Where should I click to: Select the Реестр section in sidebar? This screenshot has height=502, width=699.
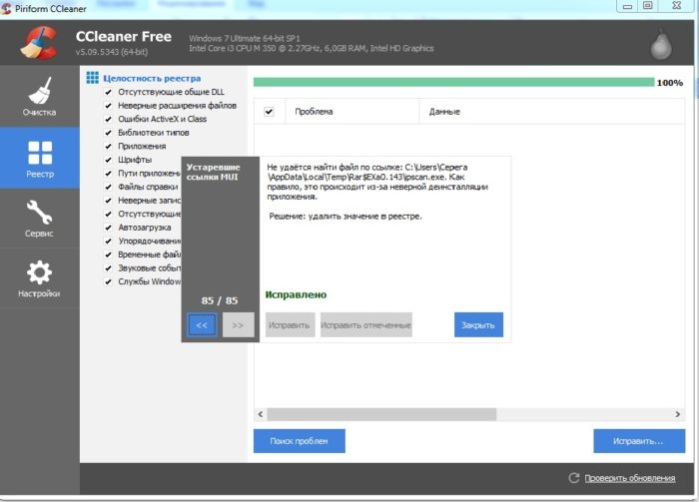40,158
